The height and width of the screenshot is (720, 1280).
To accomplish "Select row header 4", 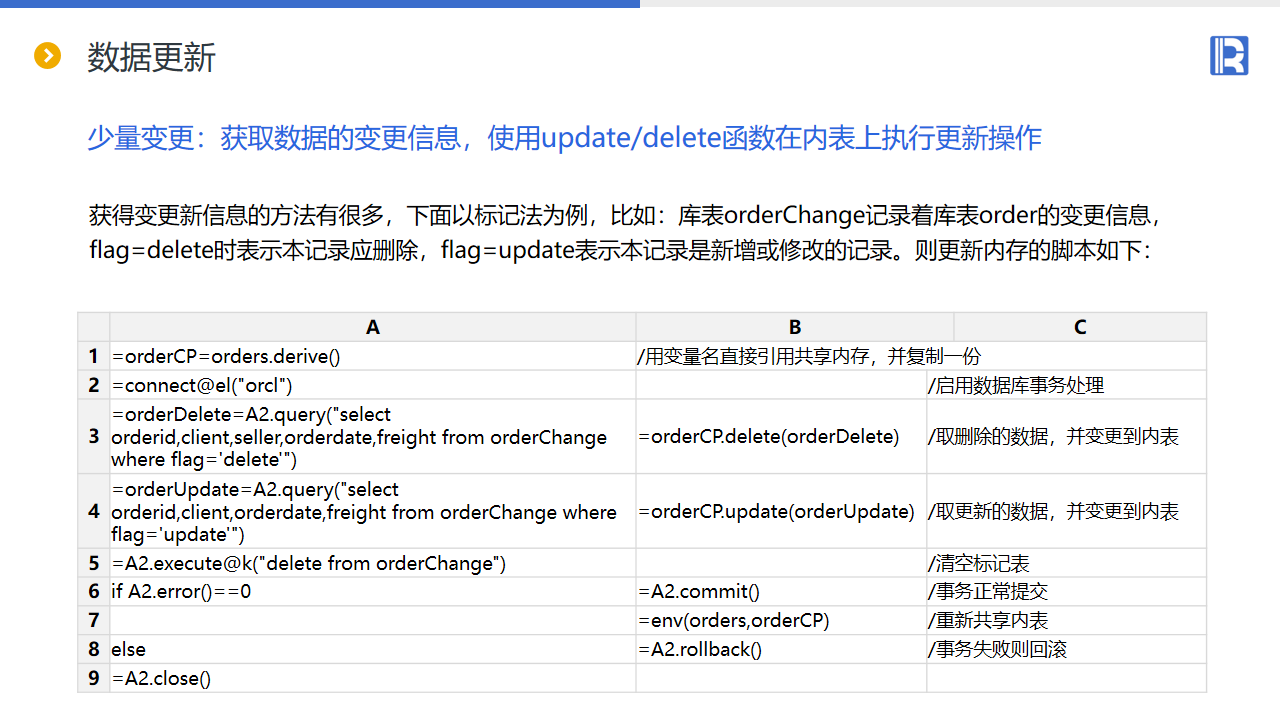I will [x=94, y=512].
